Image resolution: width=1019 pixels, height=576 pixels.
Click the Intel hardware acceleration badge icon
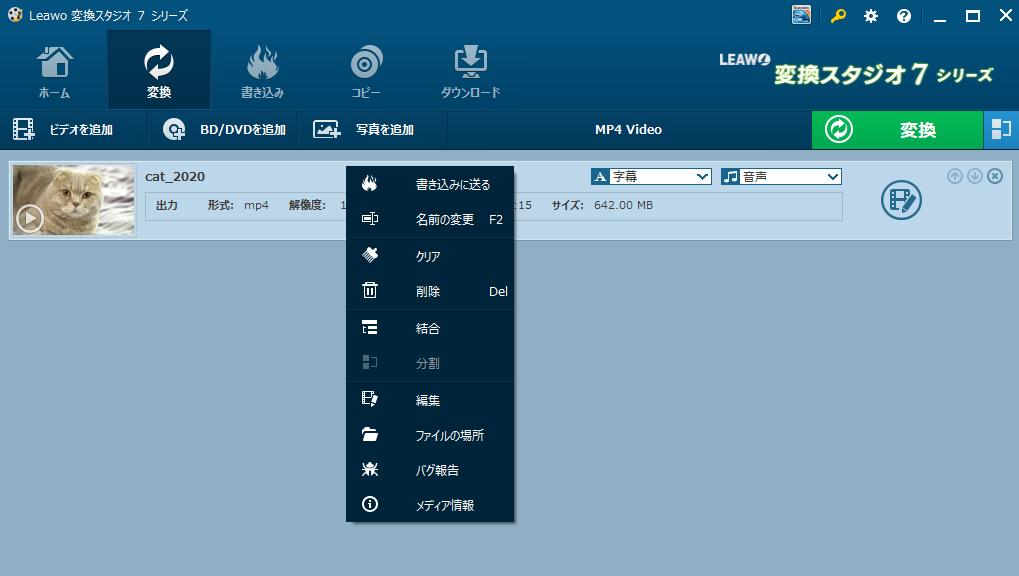click(802, 15)
